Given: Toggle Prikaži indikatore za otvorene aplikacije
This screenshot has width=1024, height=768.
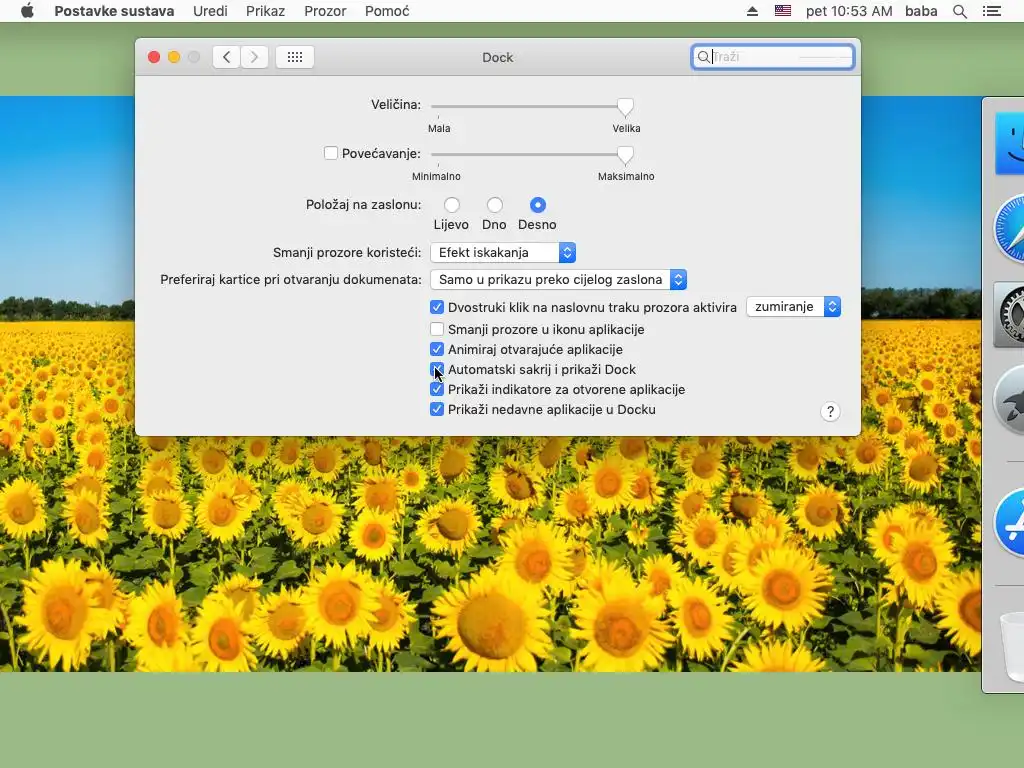Looking at the screenshot, I should tap(437, 389).
